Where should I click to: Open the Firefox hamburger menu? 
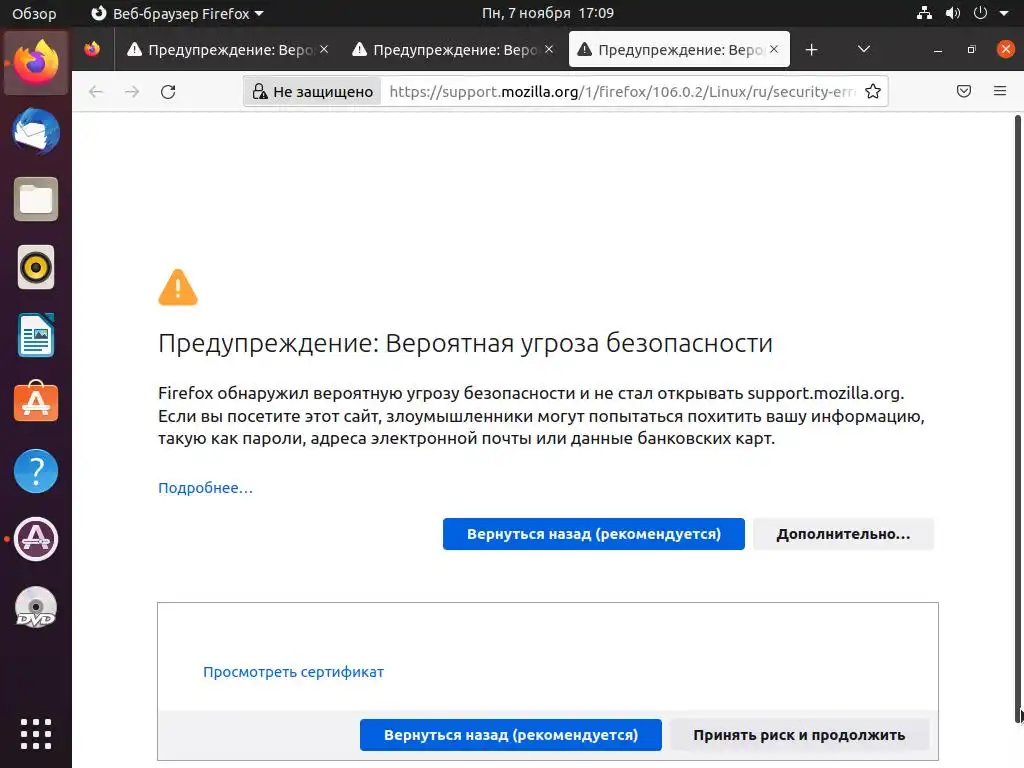coord(999,91)
